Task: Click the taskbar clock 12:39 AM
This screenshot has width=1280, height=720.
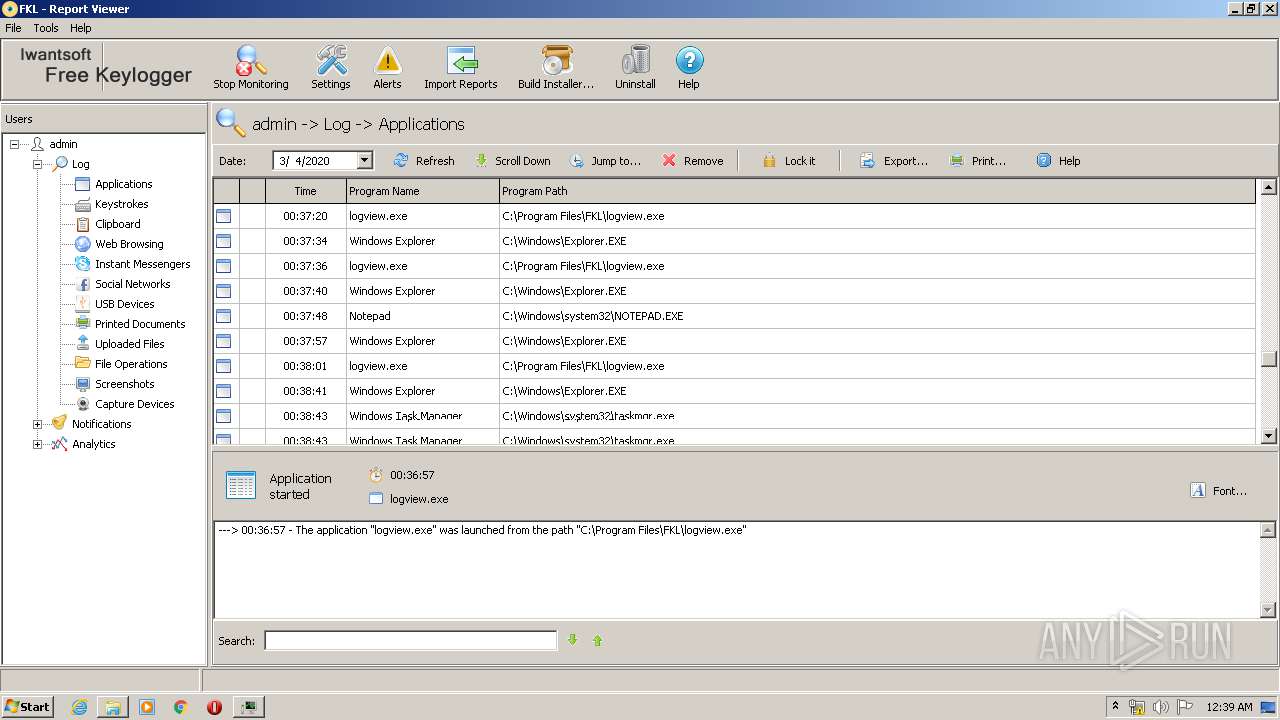Action: [x=1229, y=707]
